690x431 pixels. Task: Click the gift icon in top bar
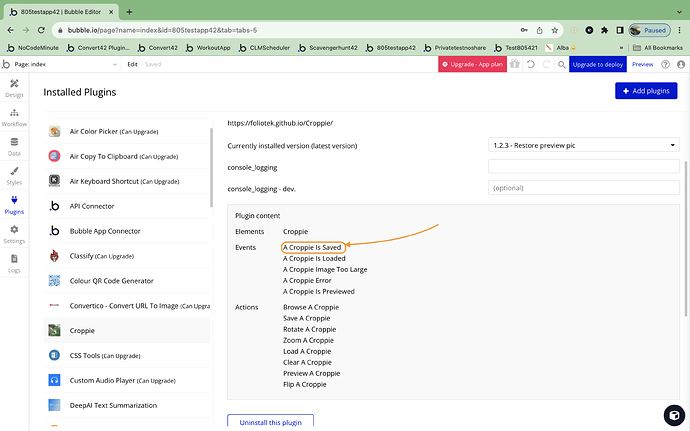tap(514, 64)
